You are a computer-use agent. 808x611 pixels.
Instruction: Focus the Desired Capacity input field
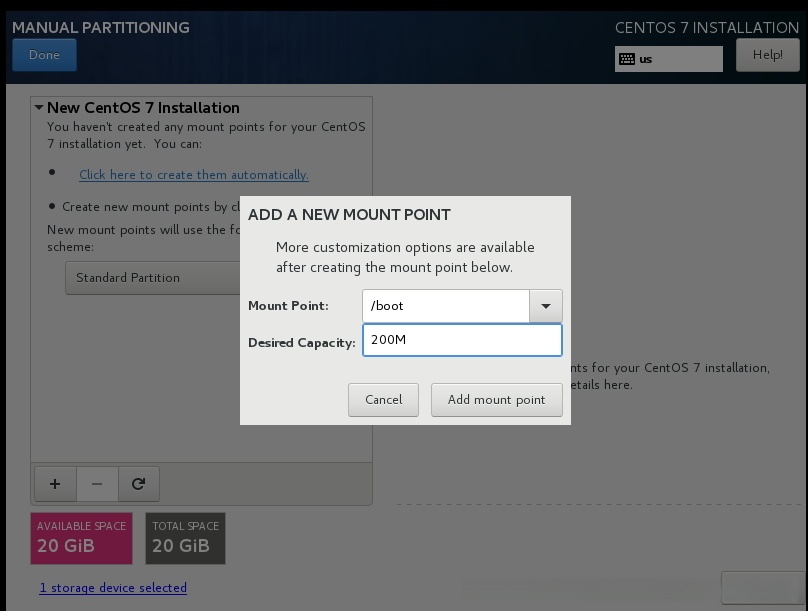point(462,340)
